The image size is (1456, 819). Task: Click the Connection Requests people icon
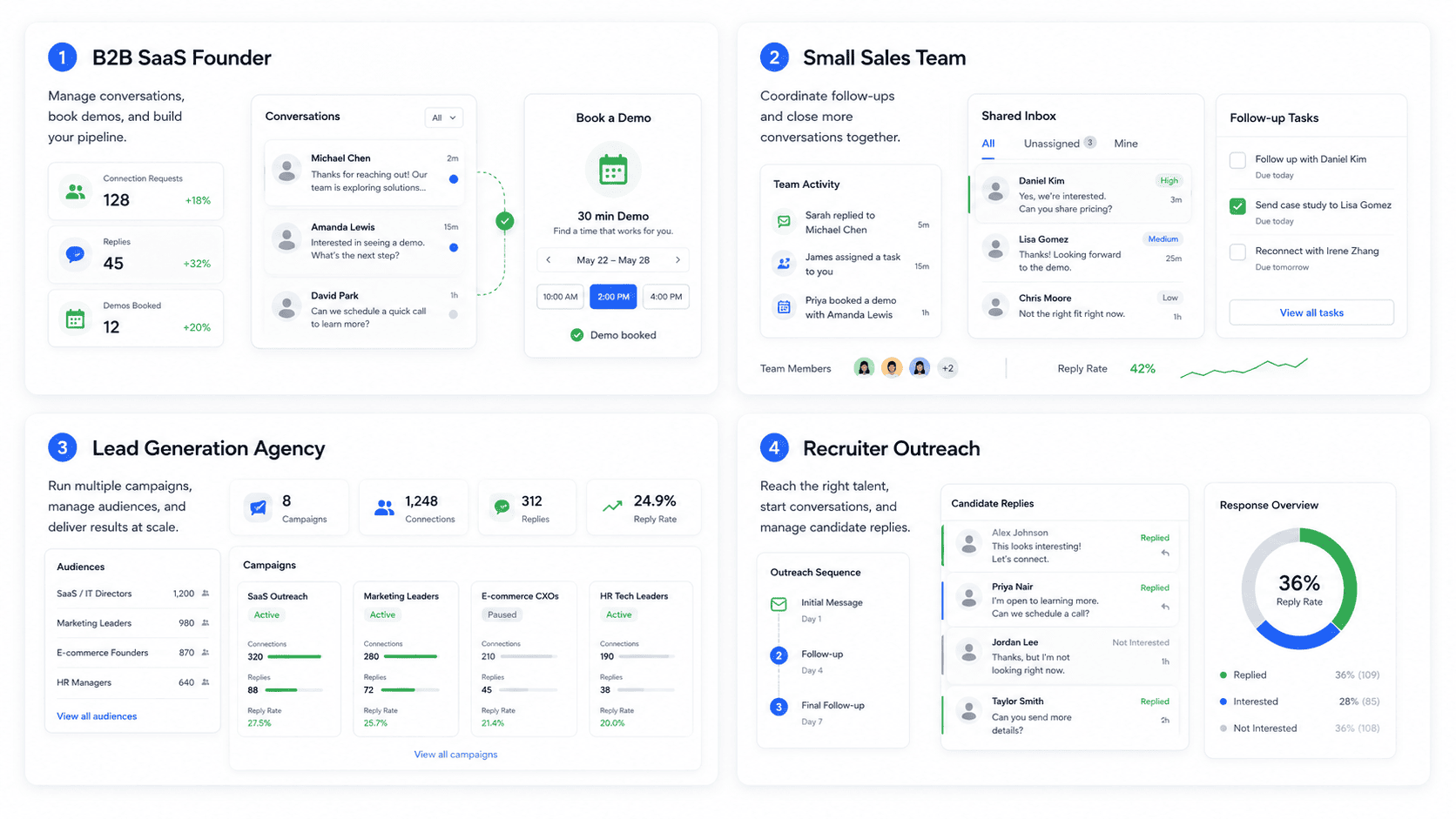click(76, 191)
